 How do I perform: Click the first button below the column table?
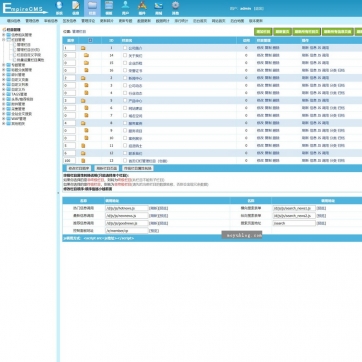79,168
